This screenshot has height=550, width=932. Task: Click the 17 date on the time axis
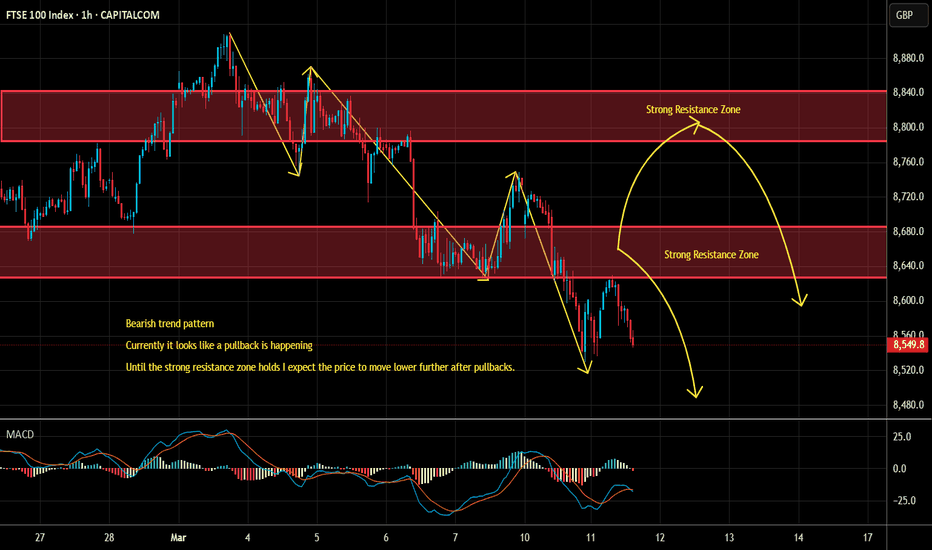[x=868, y=538]
